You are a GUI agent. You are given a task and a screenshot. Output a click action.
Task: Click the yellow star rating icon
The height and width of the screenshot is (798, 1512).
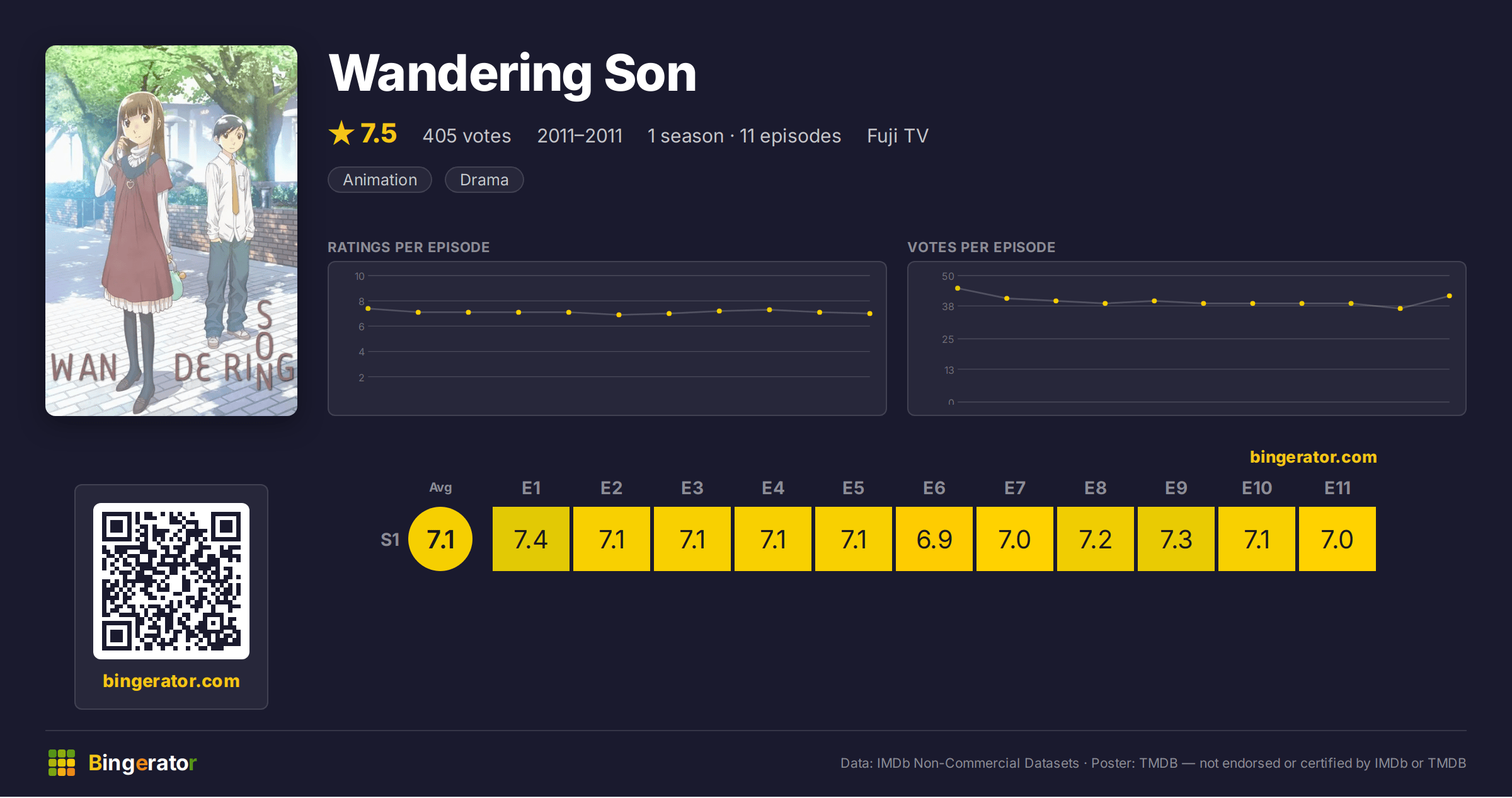pos(341,134)
